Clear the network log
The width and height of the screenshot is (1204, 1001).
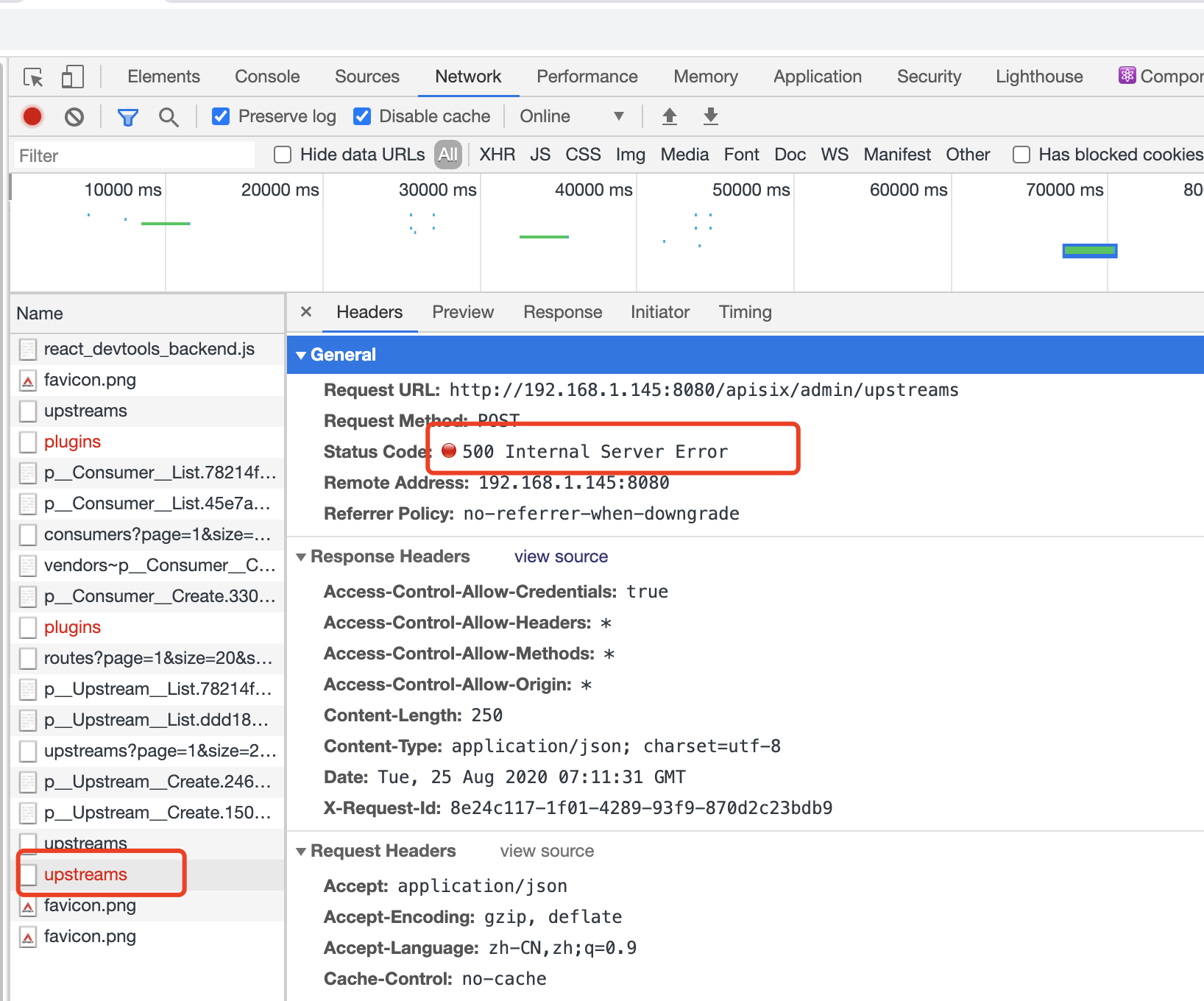[74, 116]
